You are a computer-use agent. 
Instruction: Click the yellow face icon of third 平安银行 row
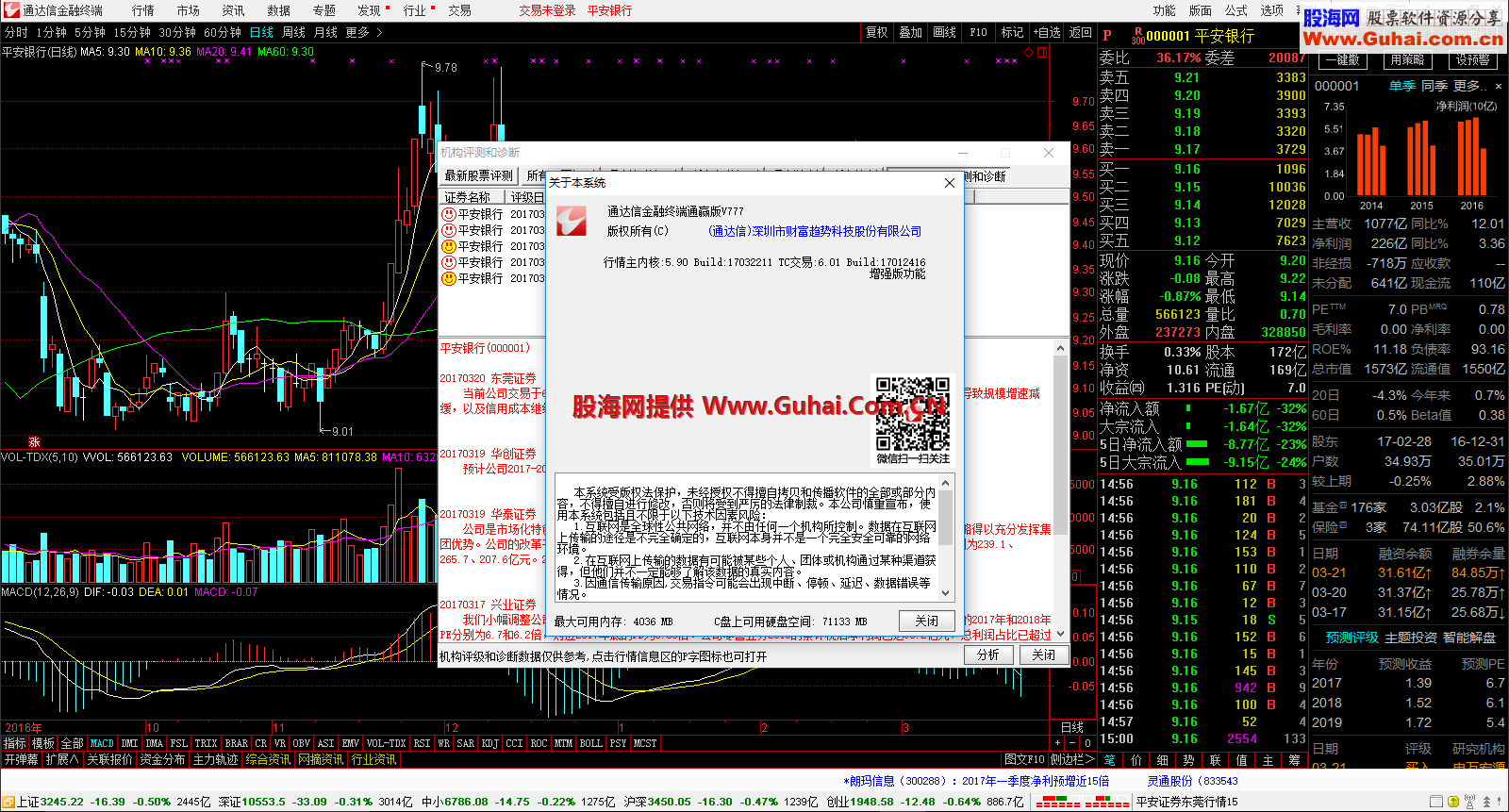coord(449,246)
